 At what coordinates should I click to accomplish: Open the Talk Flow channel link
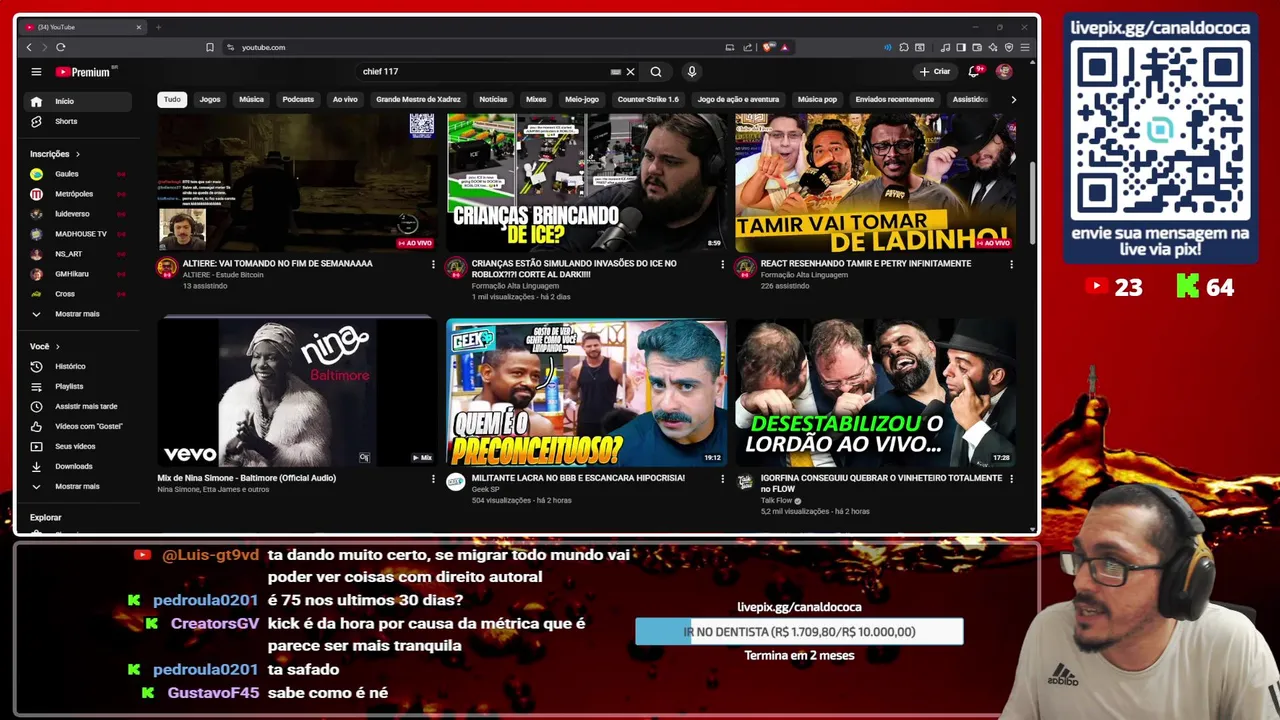coord(778,501)
